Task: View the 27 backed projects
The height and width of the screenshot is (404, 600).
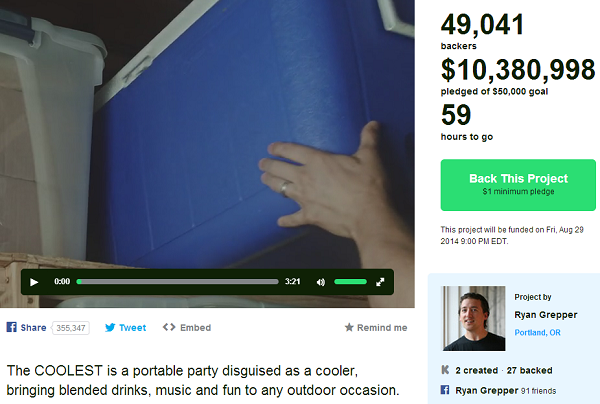Action: click(530, 370)
